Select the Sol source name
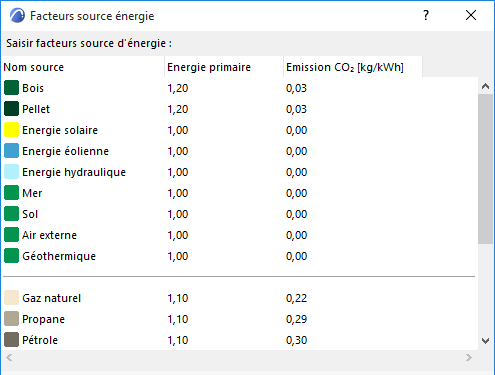 pyautogui.click(x=30, y=214)
